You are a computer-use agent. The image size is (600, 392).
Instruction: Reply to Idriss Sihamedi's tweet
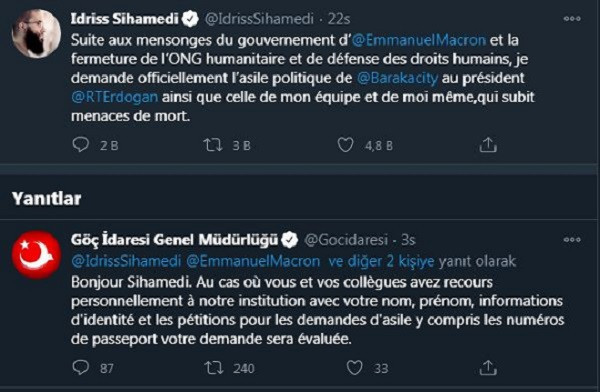80,145
